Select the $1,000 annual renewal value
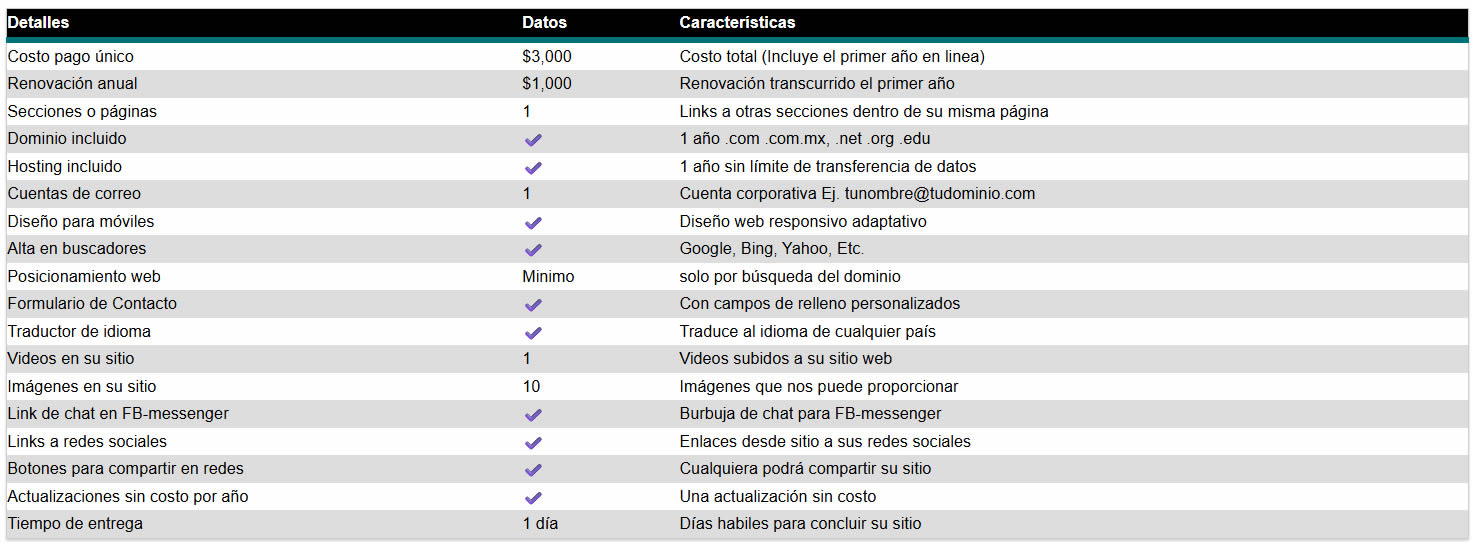The image size is (1474, 545). click(547, 84)
